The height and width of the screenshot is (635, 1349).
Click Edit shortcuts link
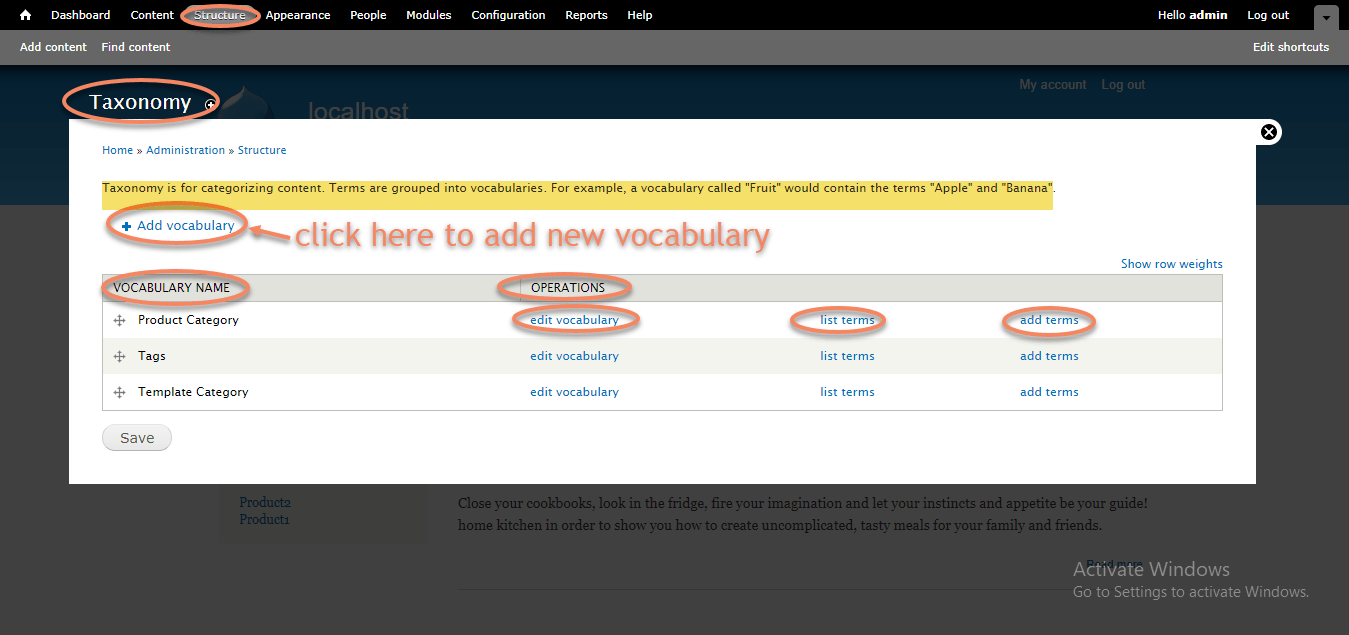click(x=1291, y=47)
